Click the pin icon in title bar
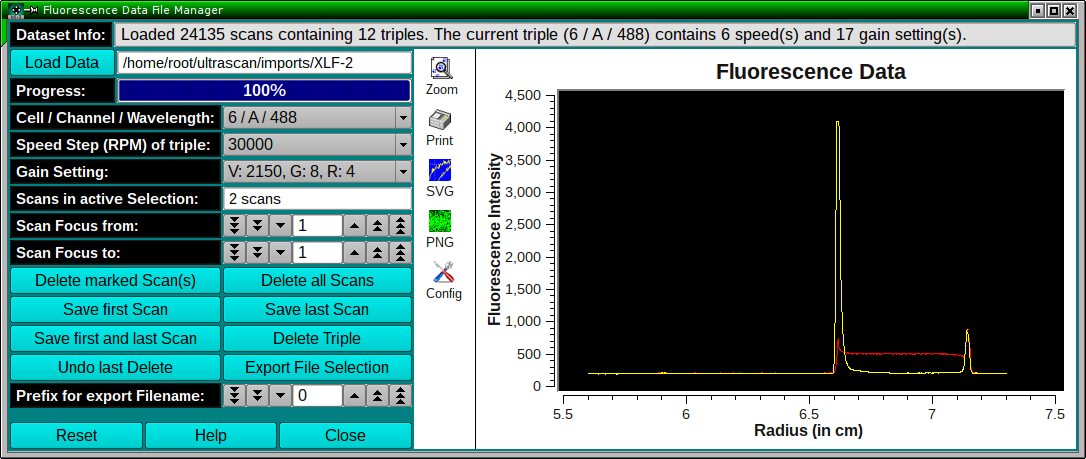This screenshot has height=459, width=1086. click(33, 10)
